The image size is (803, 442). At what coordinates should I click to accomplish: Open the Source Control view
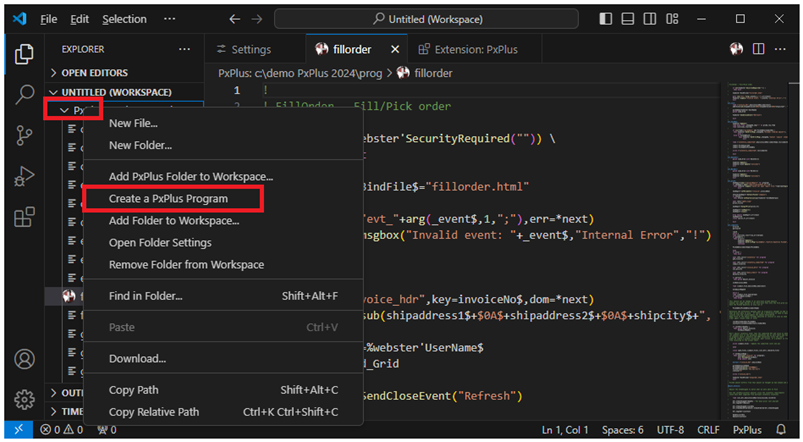[25, 136]
